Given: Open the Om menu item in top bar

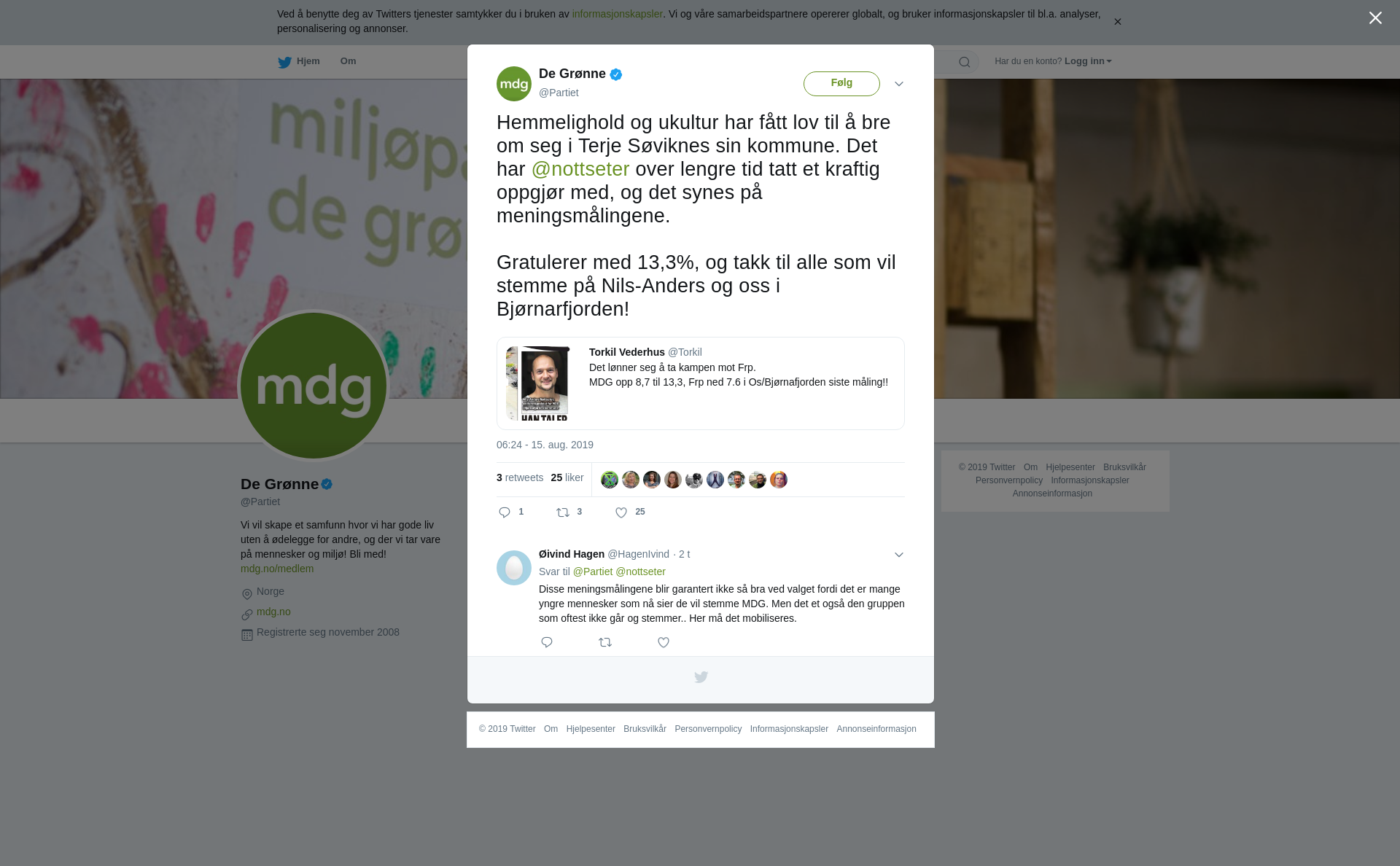Looking at the screenshot, I should 349,61.
